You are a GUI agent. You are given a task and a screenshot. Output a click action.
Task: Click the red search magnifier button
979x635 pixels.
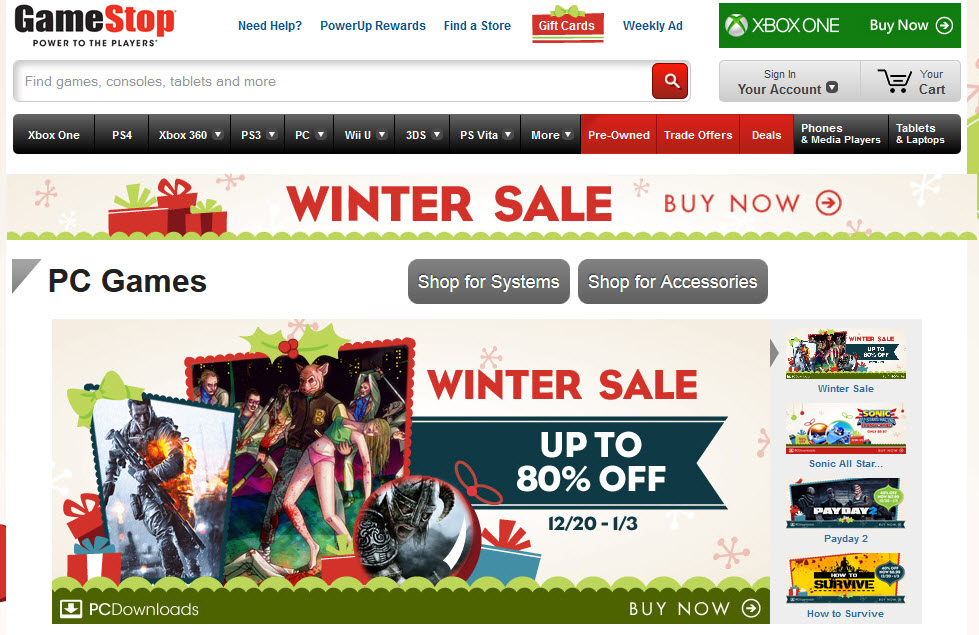coord(670,81)
